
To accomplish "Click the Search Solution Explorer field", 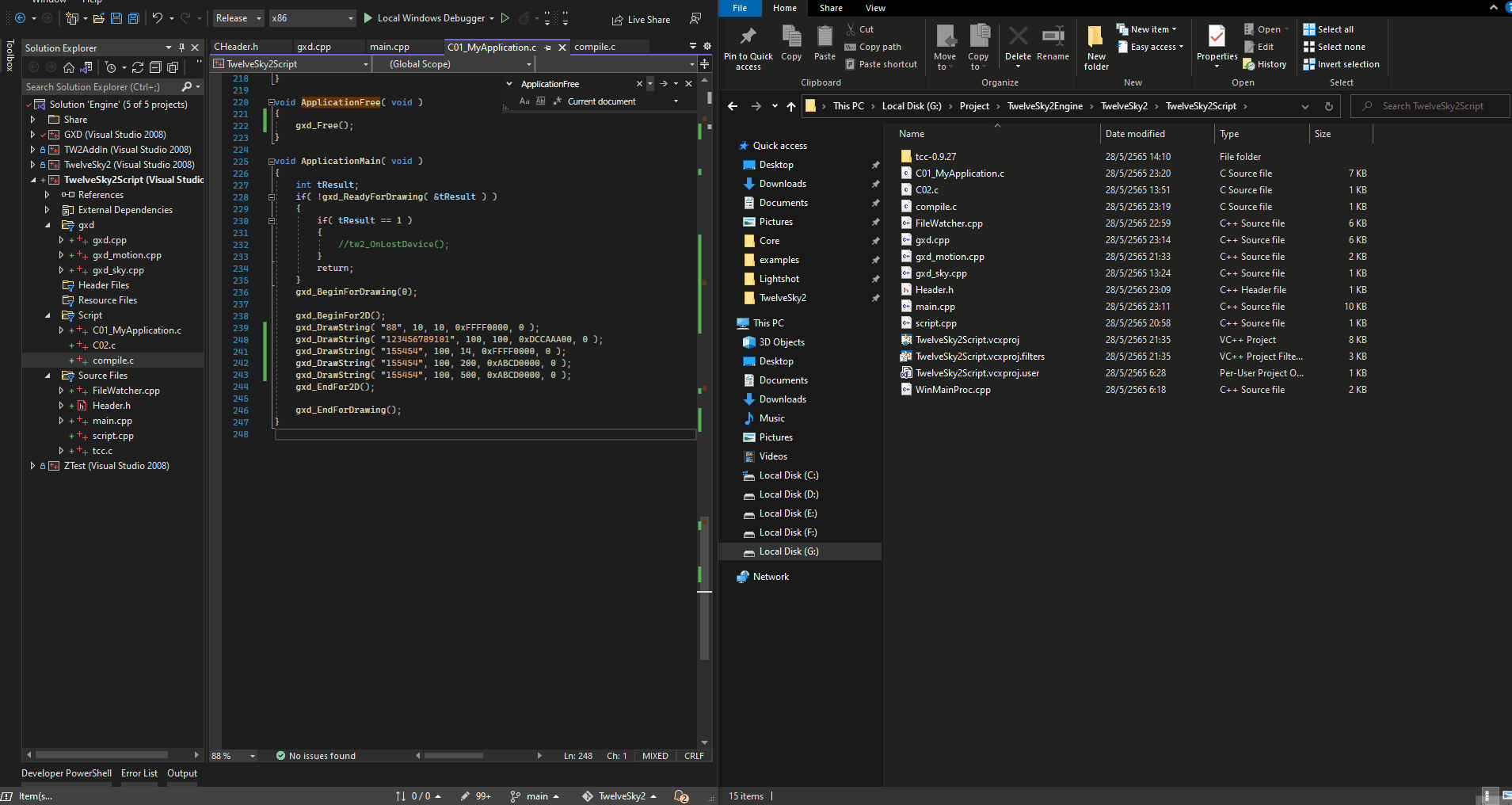I will (x=101, y=86).
